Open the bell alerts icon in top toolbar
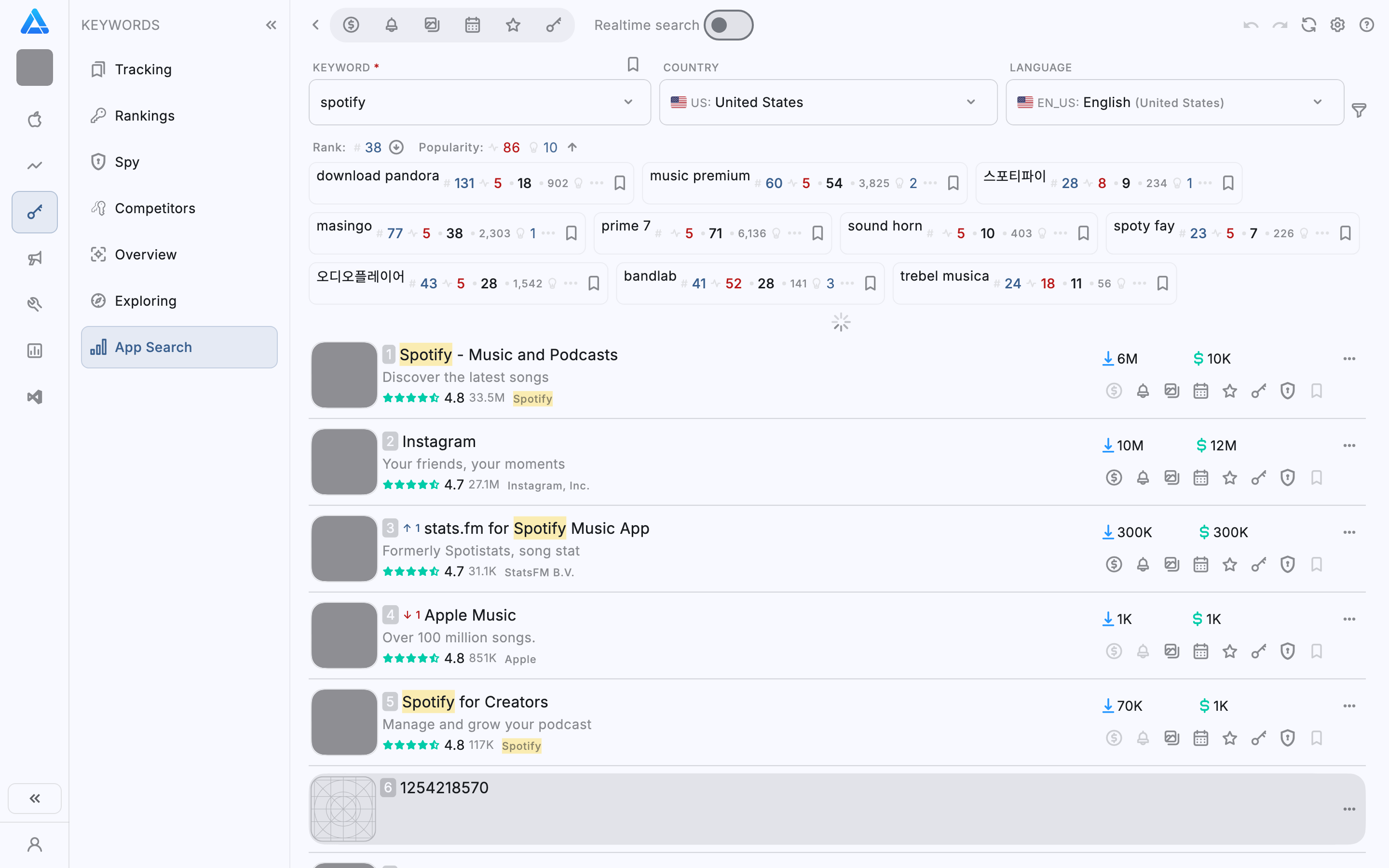This screenshot has width=1389, height=868. (392, 25)
